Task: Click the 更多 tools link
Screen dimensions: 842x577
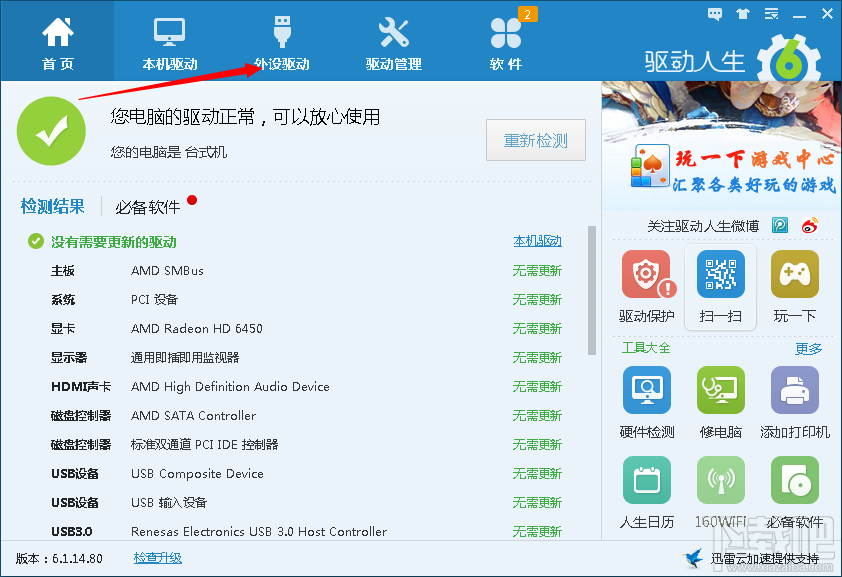Action: [808, 348]
